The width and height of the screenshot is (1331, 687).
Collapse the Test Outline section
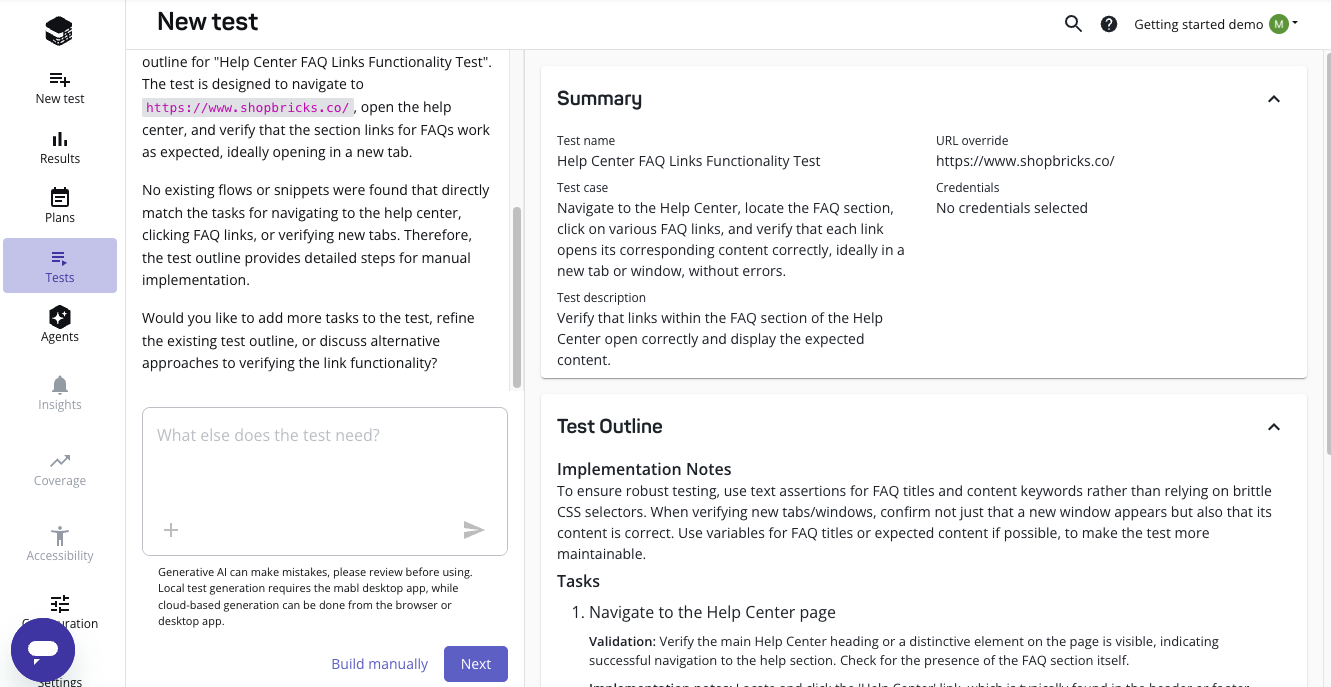tap(1274, 427)
